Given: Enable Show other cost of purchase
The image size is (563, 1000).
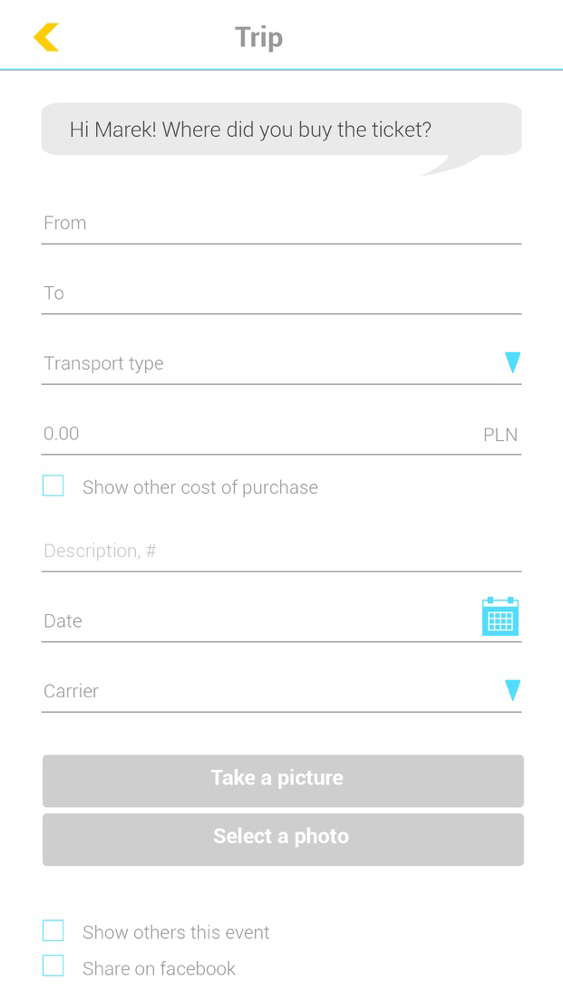Looking at the screenshot, I should pyautogui.click(x=53, y=485).
